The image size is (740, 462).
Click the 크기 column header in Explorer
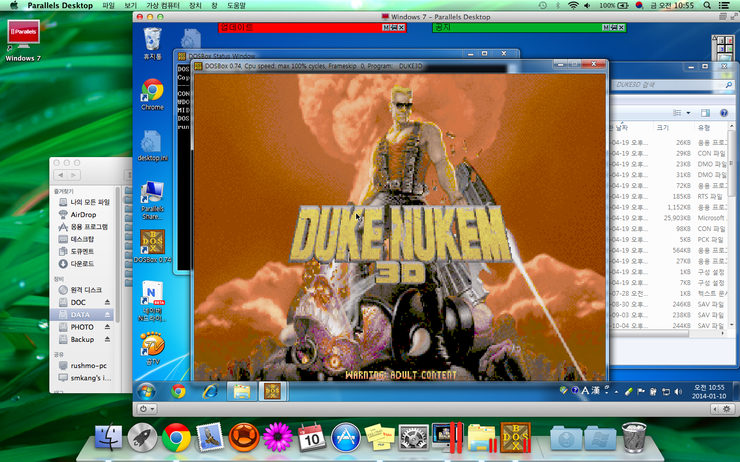[663, 127]
